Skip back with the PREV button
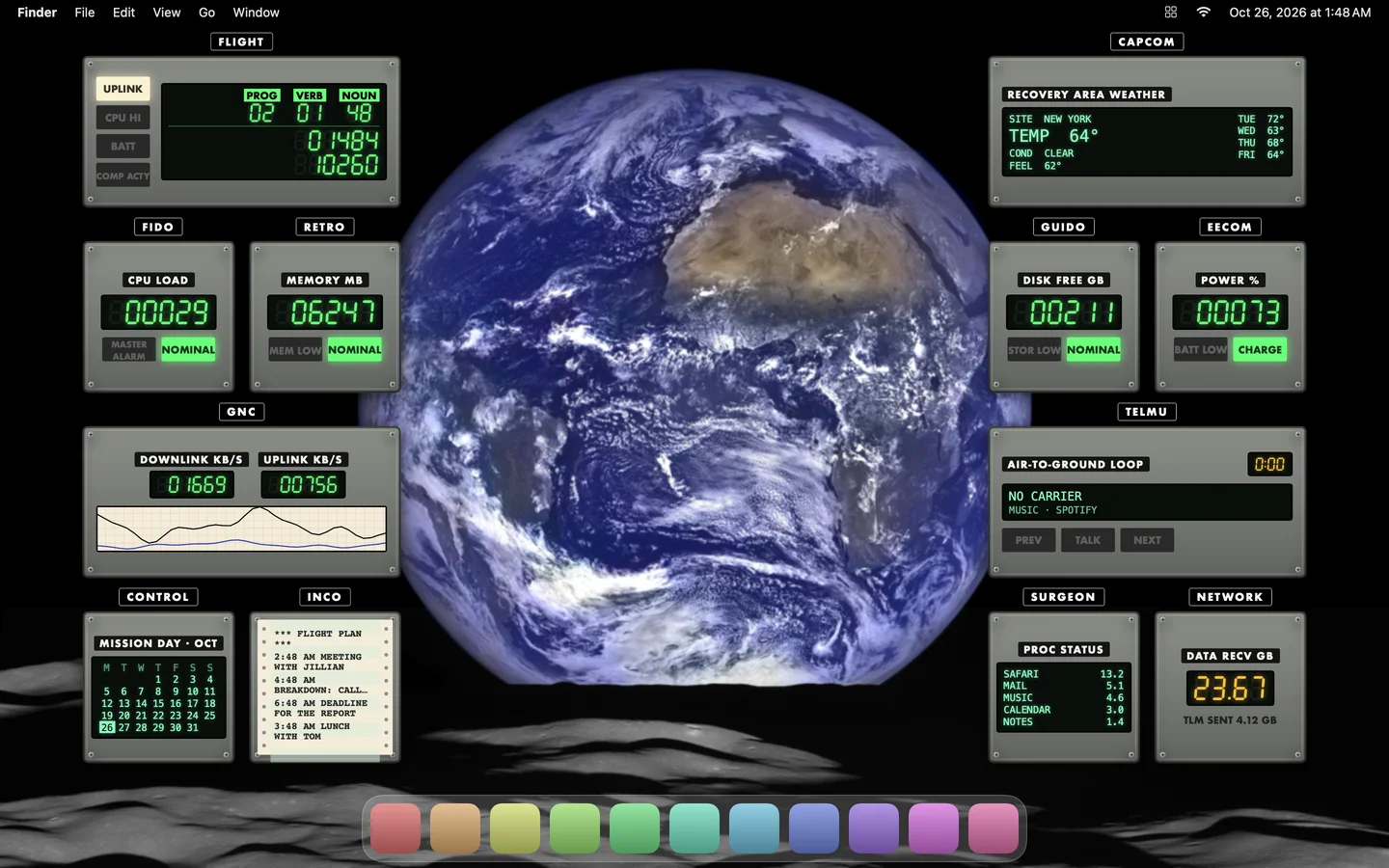Screen dimensions: 1389x868 (x=1028, y=540)
